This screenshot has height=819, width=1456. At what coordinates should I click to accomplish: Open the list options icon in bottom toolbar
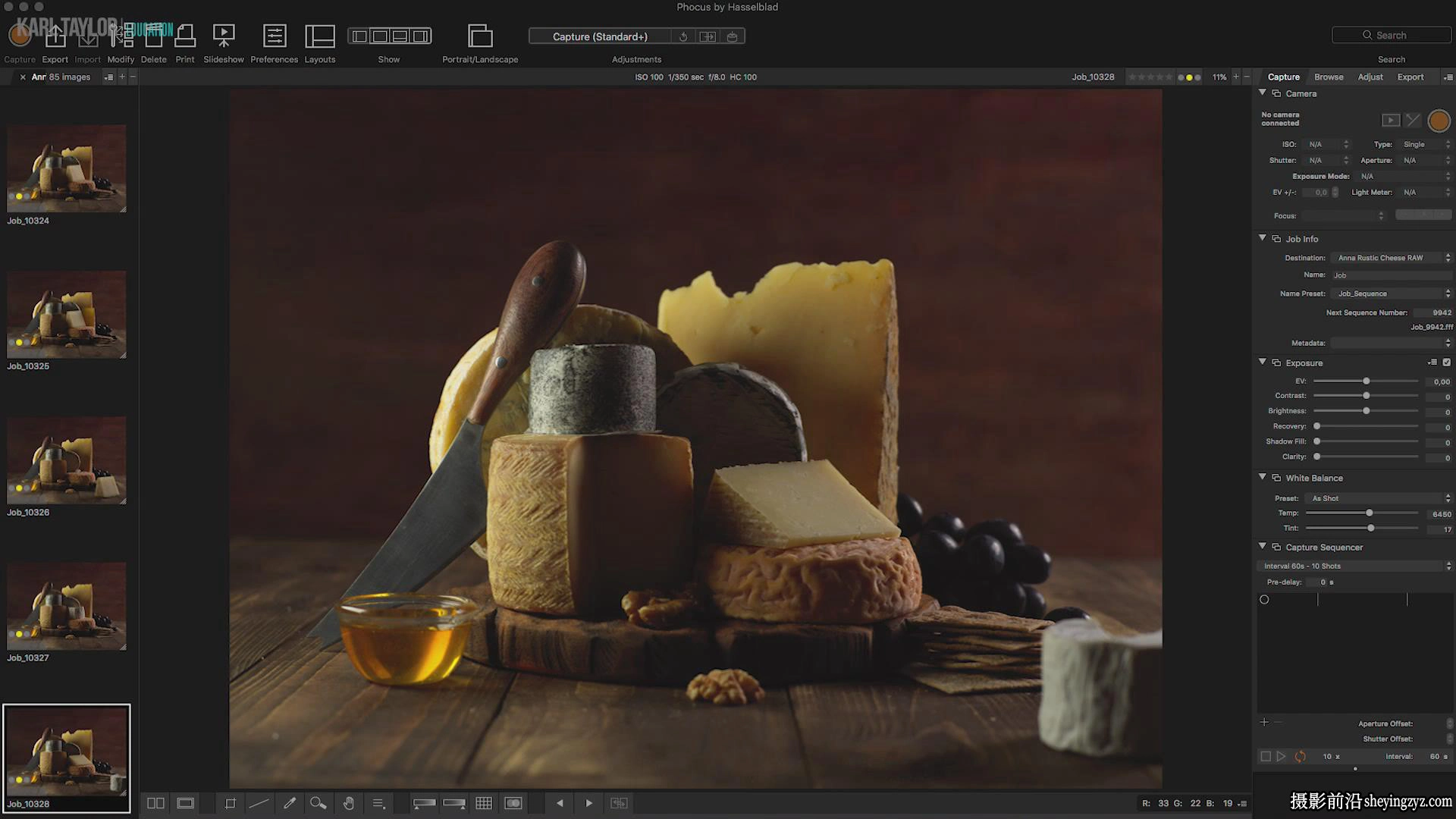click(x=379, y=803)
